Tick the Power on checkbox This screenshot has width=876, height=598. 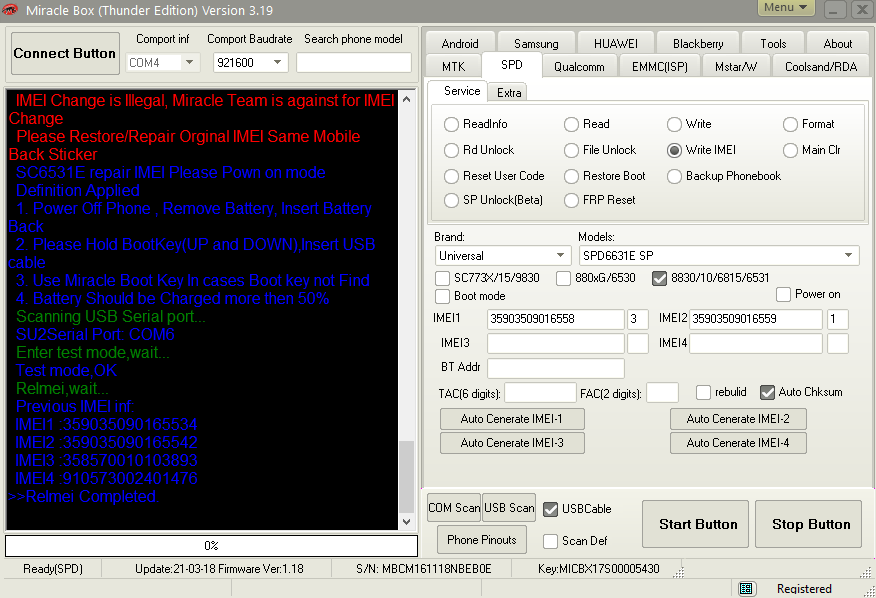tap(783, 294)
